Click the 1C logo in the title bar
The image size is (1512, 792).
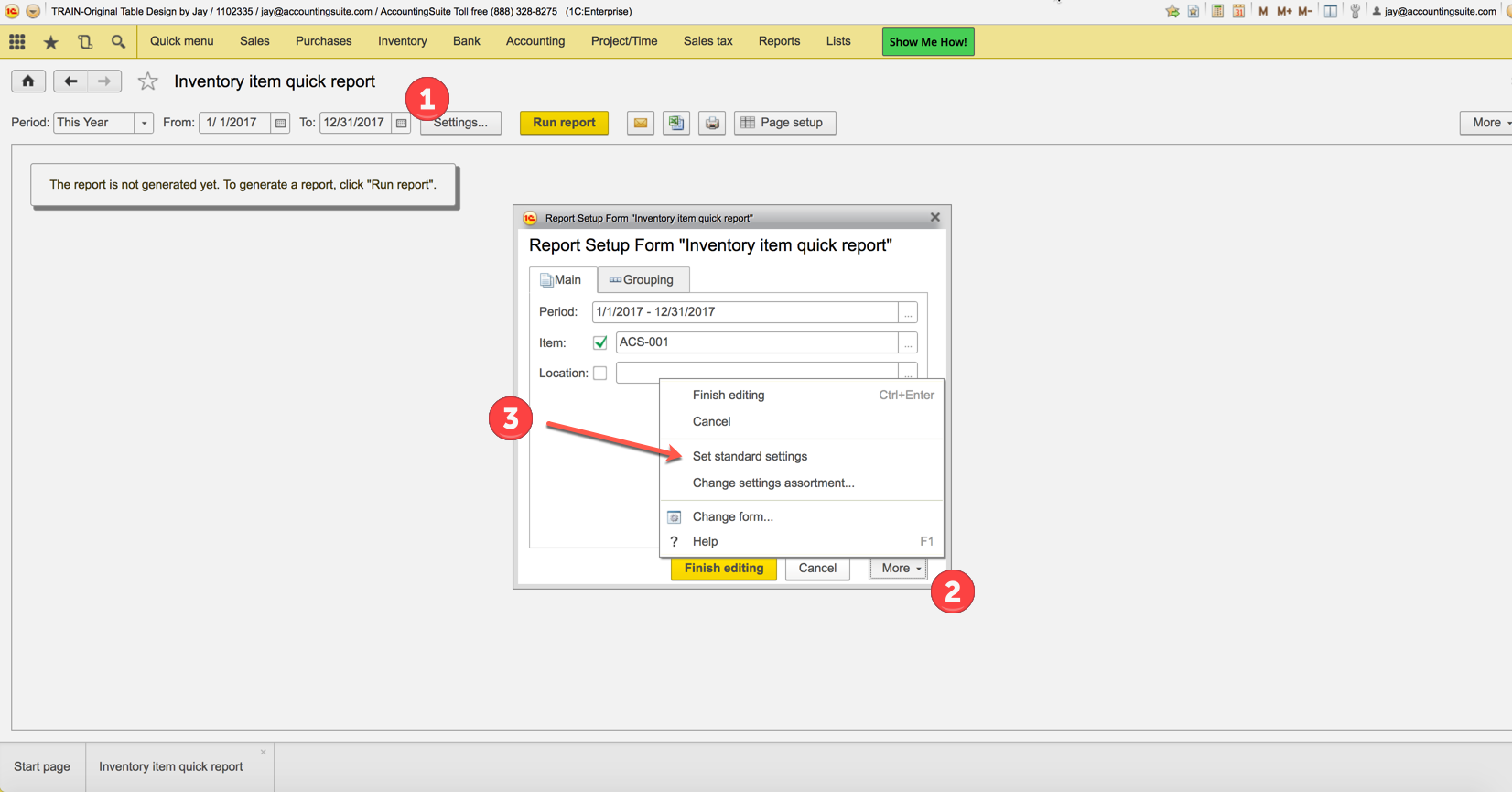click(12, 11)
